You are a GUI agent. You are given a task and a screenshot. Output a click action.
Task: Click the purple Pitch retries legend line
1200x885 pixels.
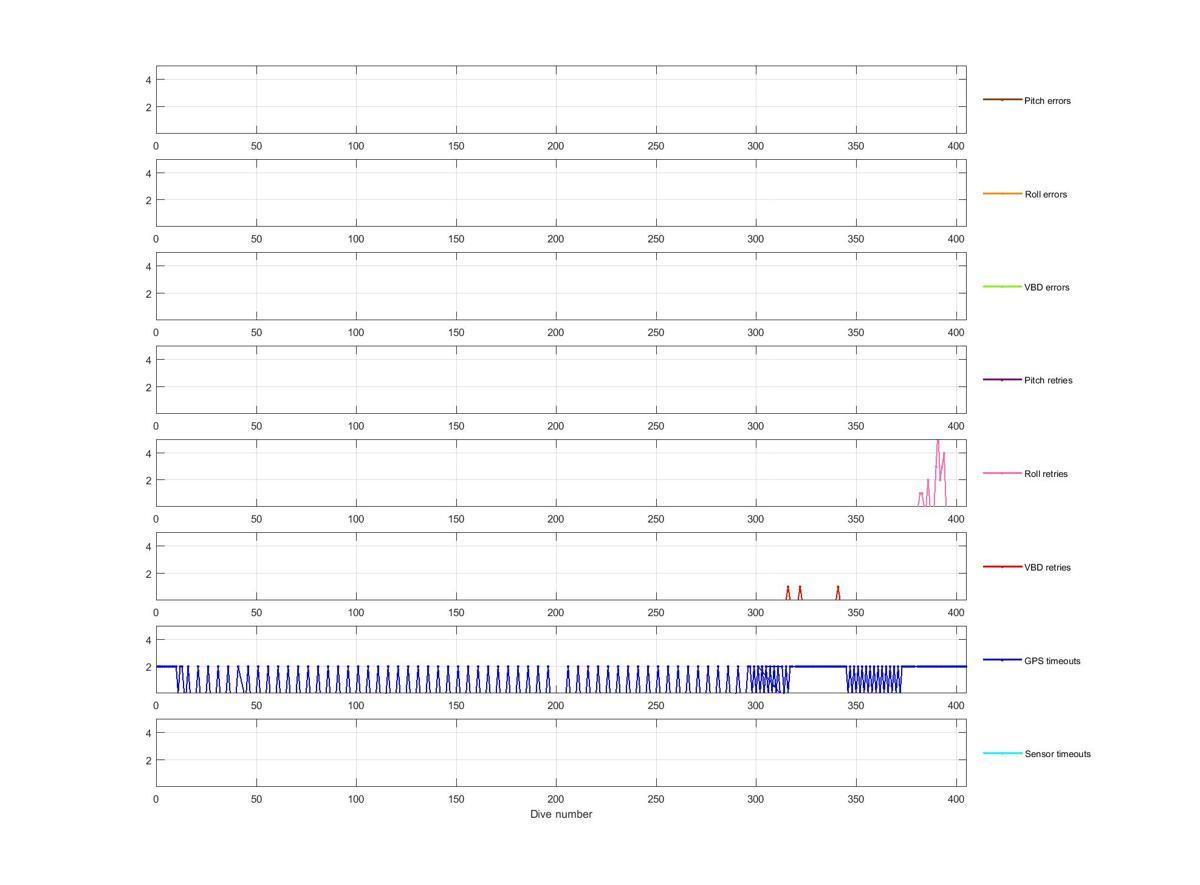1002,379
